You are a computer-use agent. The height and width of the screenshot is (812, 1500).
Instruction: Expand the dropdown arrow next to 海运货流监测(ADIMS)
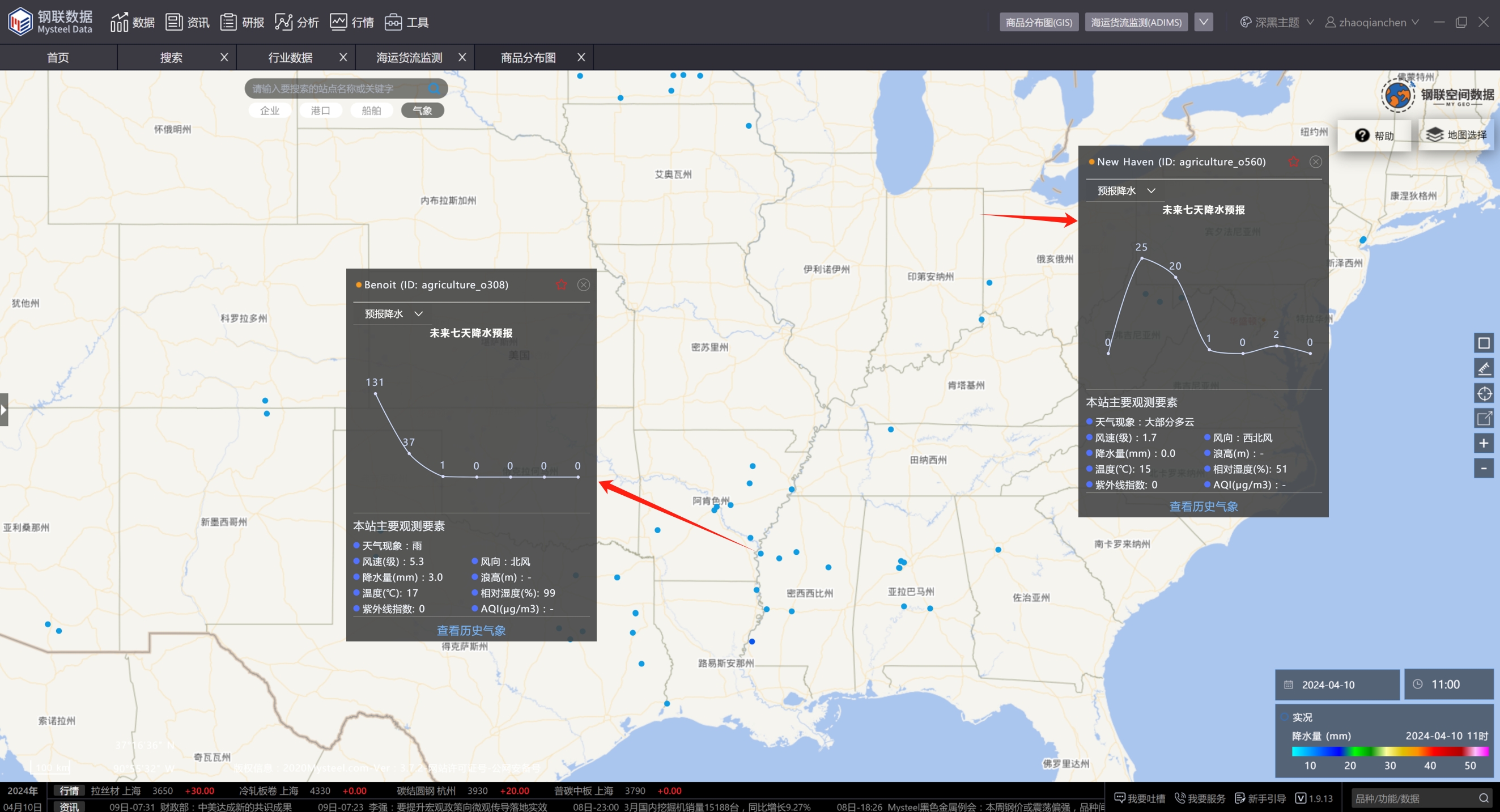coord(1204,22)
